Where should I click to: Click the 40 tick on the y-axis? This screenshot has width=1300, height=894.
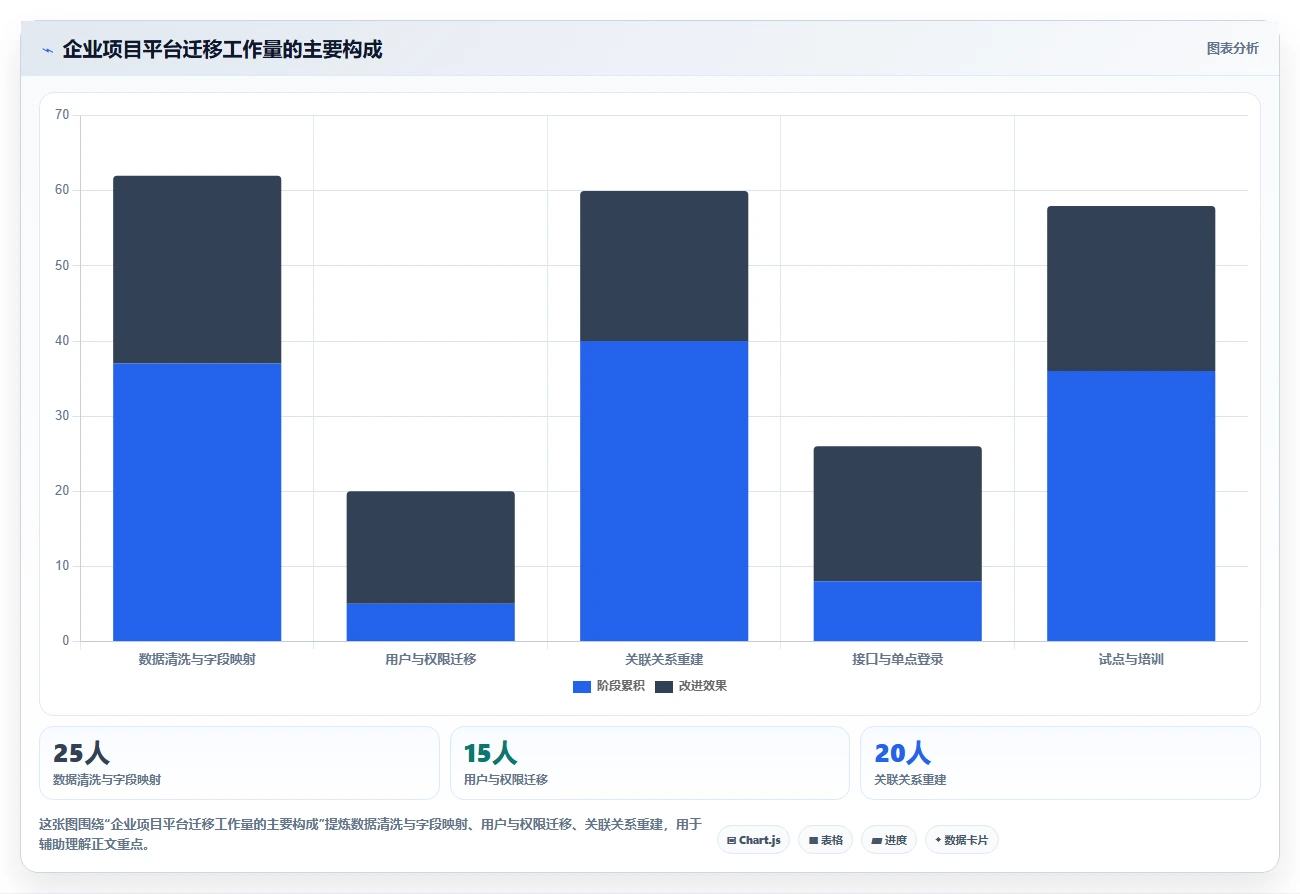pos(62,341)
